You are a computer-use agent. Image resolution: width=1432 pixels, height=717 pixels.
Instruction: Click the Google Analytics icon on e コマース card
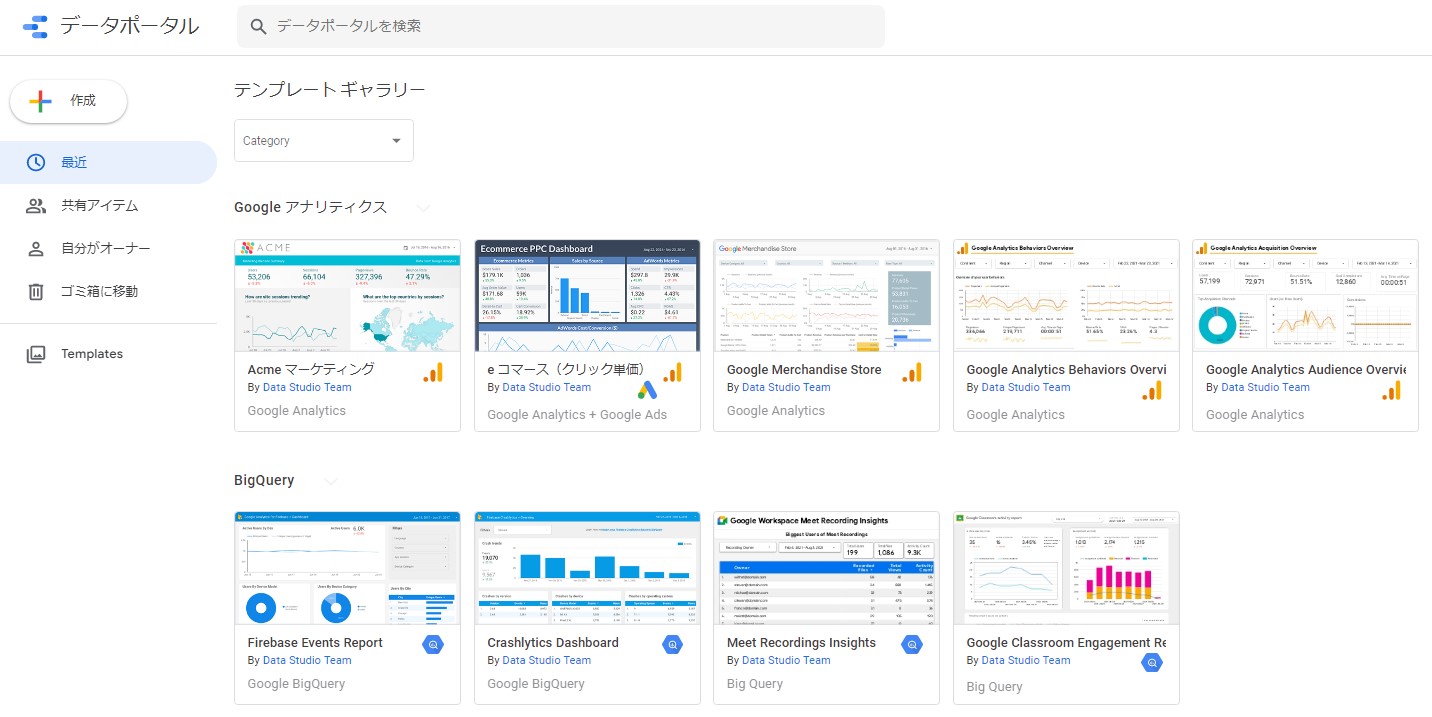pos(673,372)
